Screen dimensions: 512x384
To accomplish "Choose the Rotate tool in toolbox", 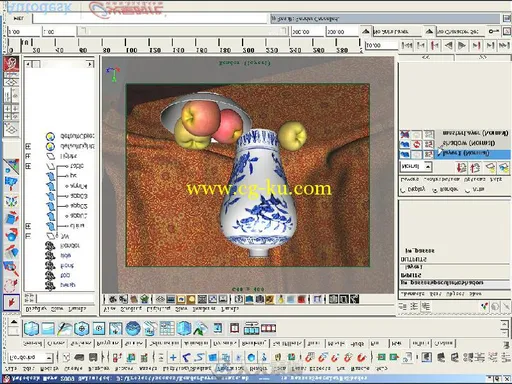I will [x=11, y=235].
